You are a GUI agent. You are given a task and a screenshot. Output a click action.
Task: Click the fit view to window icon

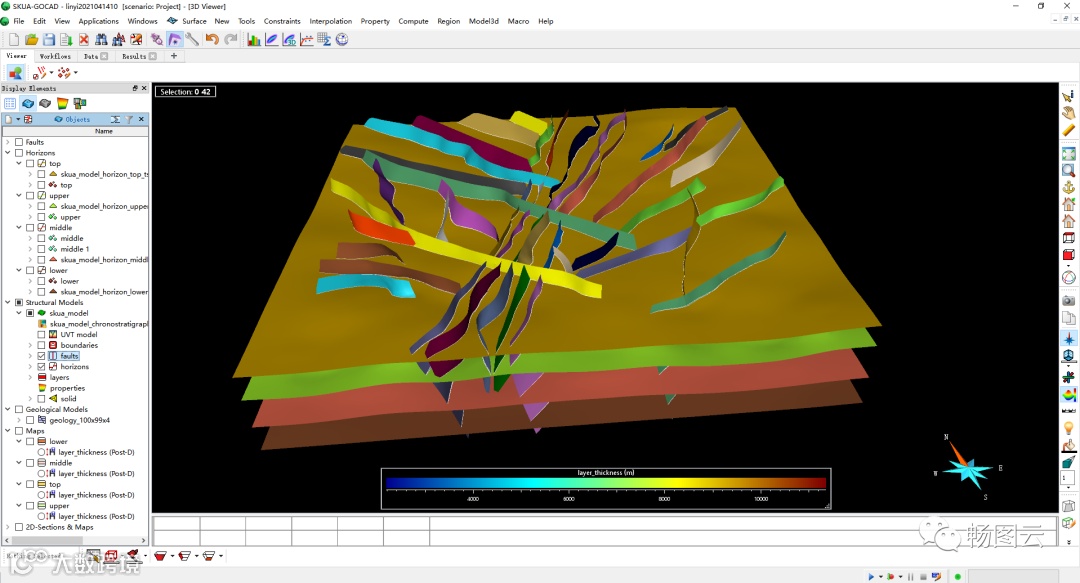point(1068,153)
